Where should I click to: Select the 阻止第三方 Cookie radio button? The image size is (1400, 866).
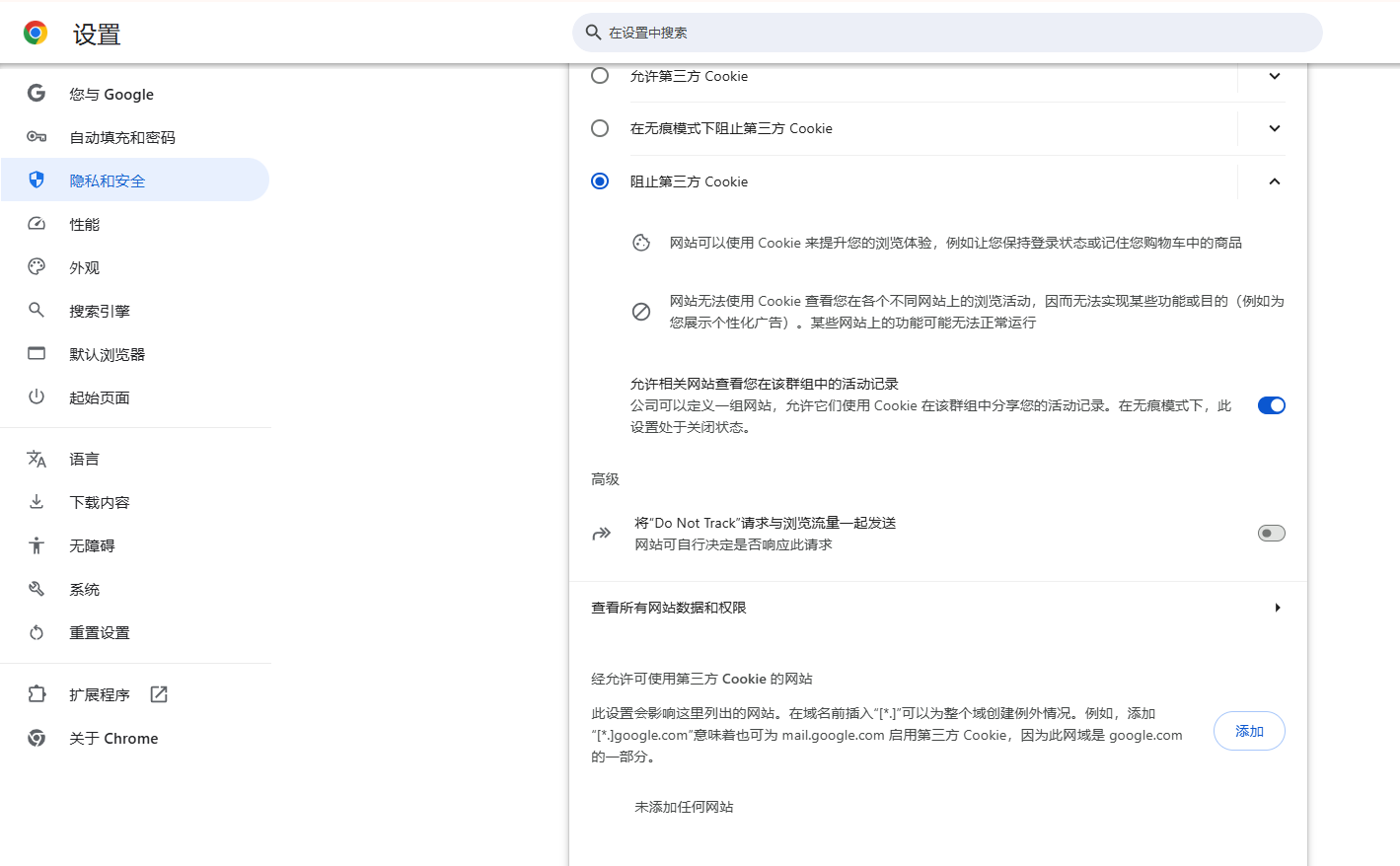600,181
